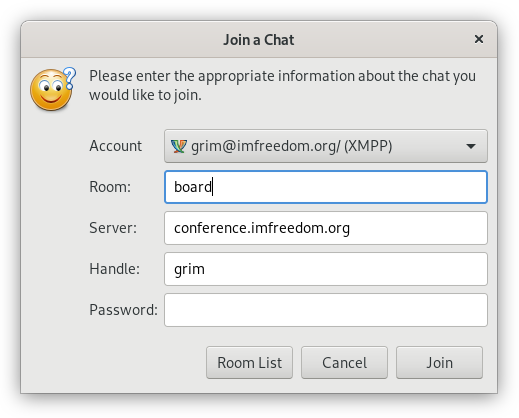Click the Password: label
This screenshot has width=519, height=418.
click(x=123, y=310)
